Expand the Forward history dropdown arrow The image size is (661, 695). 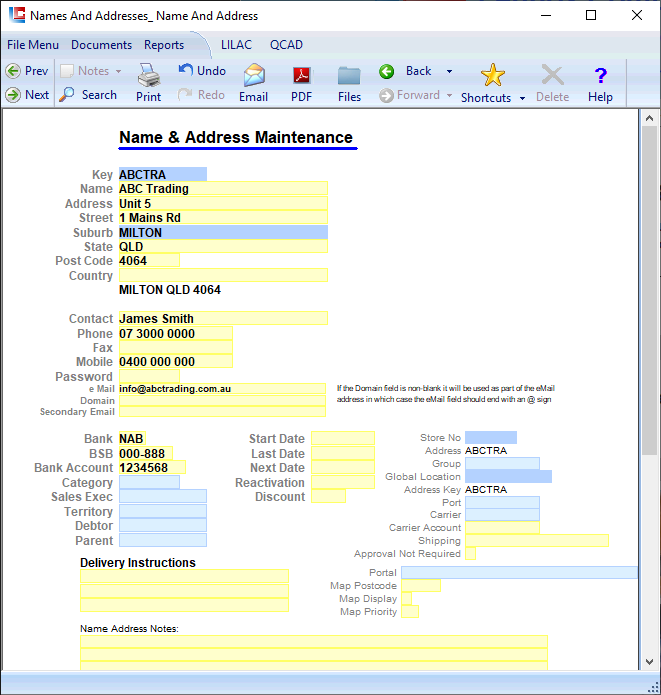point(450,95)
